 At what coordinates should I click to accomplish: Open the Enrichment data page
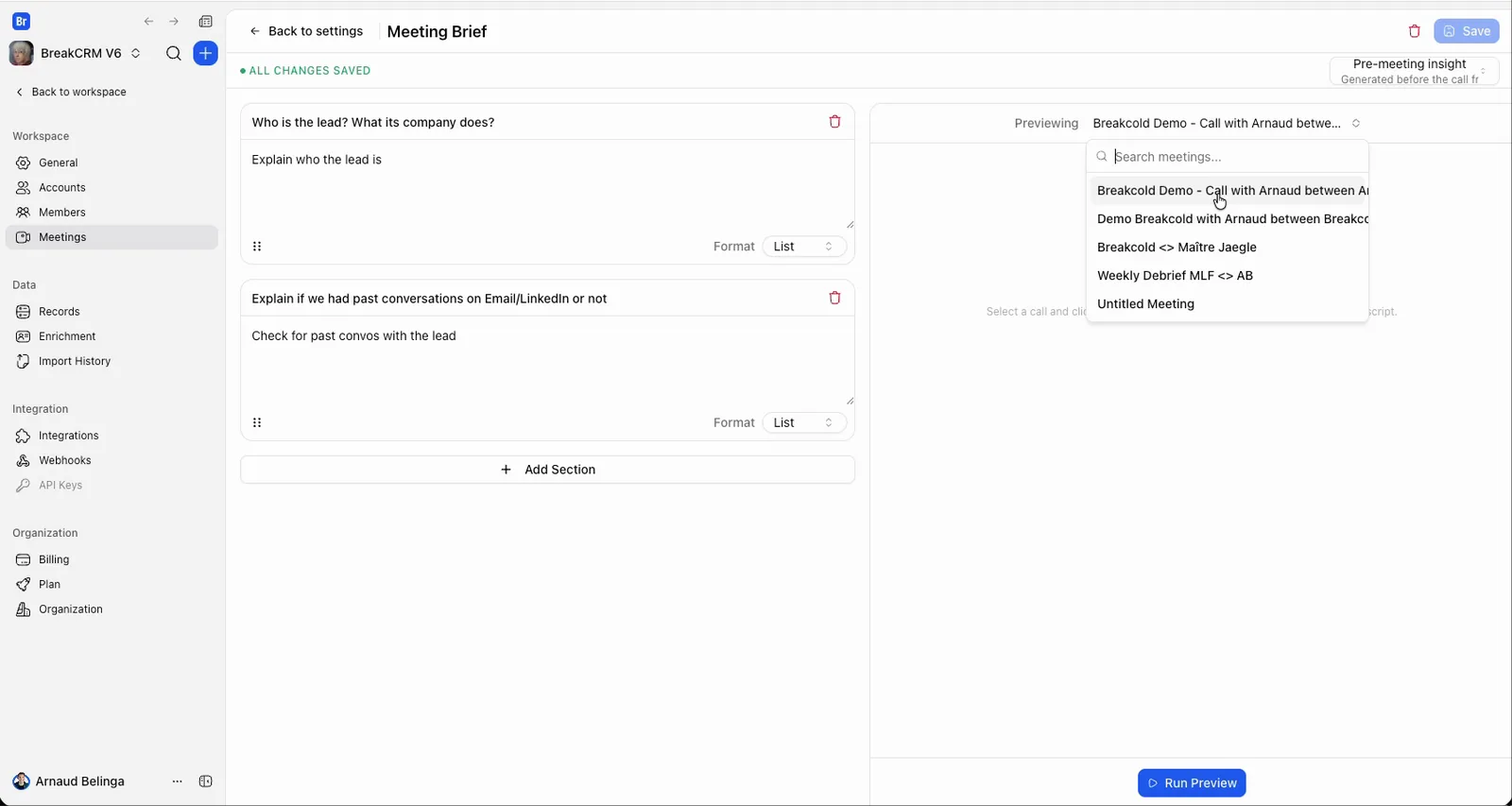(x=112, y=336)
